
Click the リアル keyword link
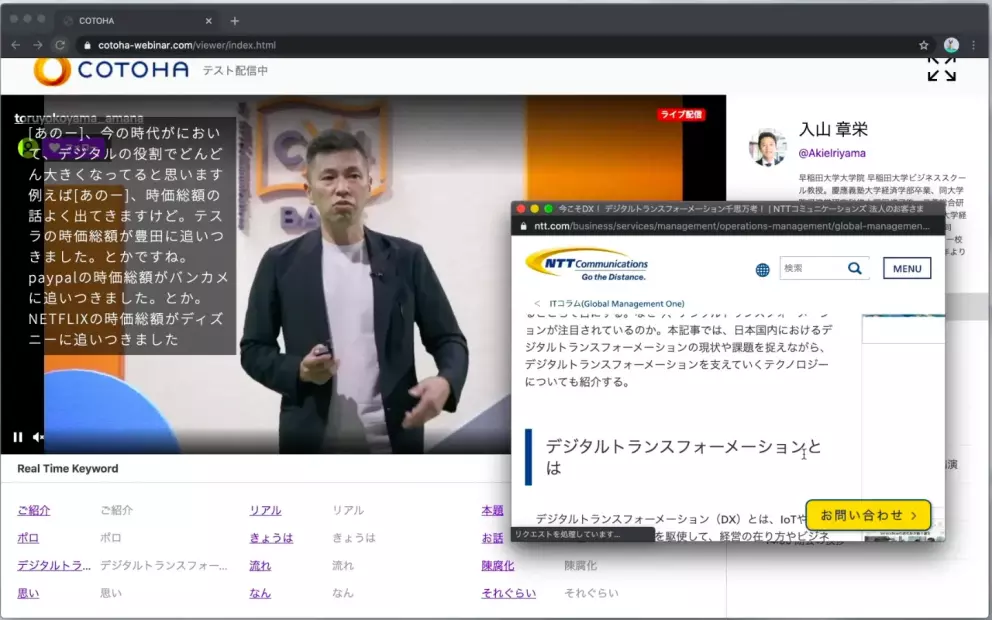pyautogui.click(x=265, y=510)
